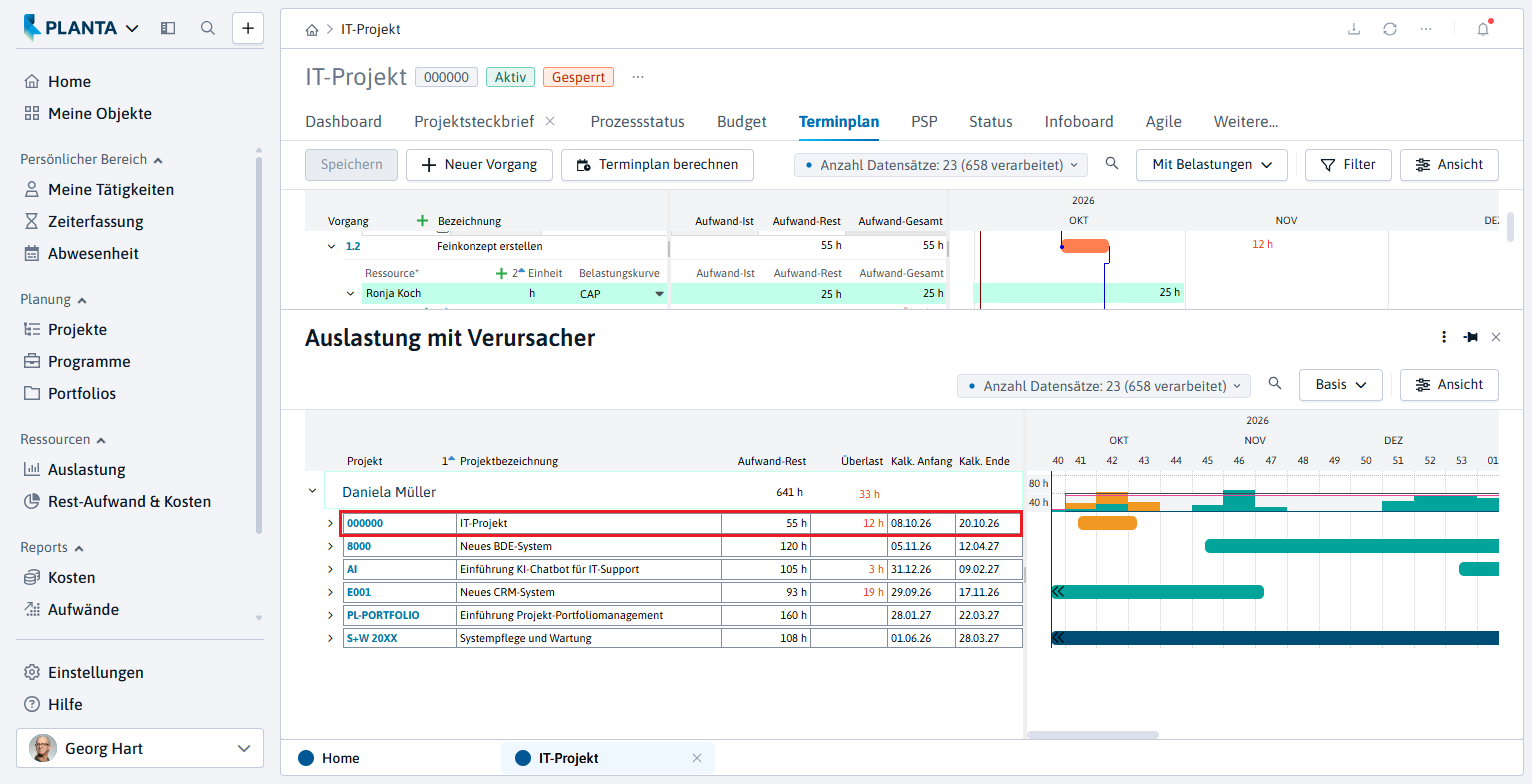The image size is (1532, 784).
Task: Collapse the left sidebar with the panel icon
Action: pos(168,28)
